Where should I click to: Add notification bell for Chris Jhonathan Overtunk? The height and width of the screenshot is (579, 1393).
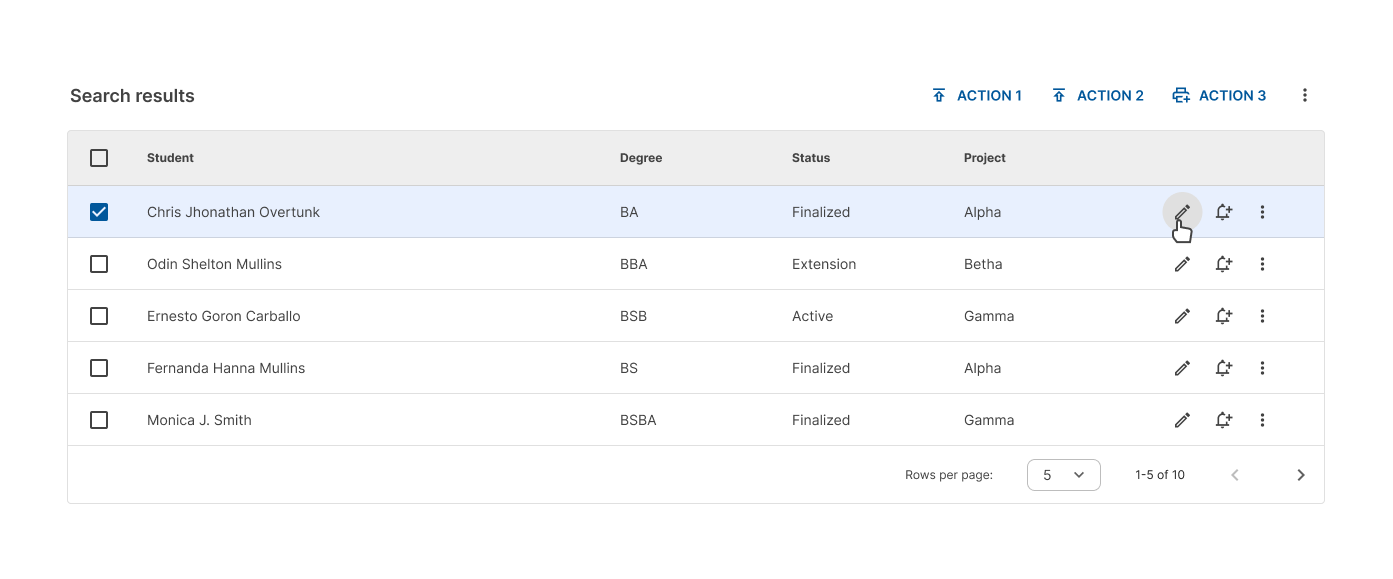1223,212
